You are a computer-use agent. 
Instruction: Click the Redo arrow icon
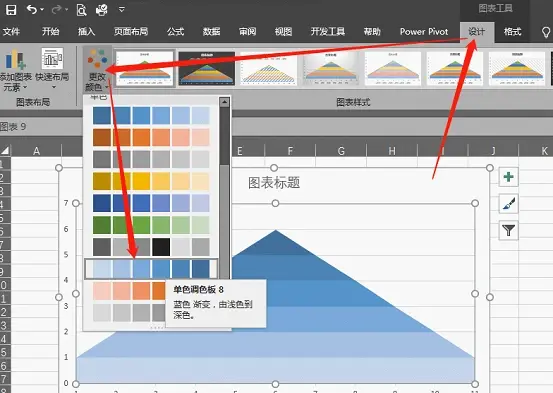(x=56, y=10)
